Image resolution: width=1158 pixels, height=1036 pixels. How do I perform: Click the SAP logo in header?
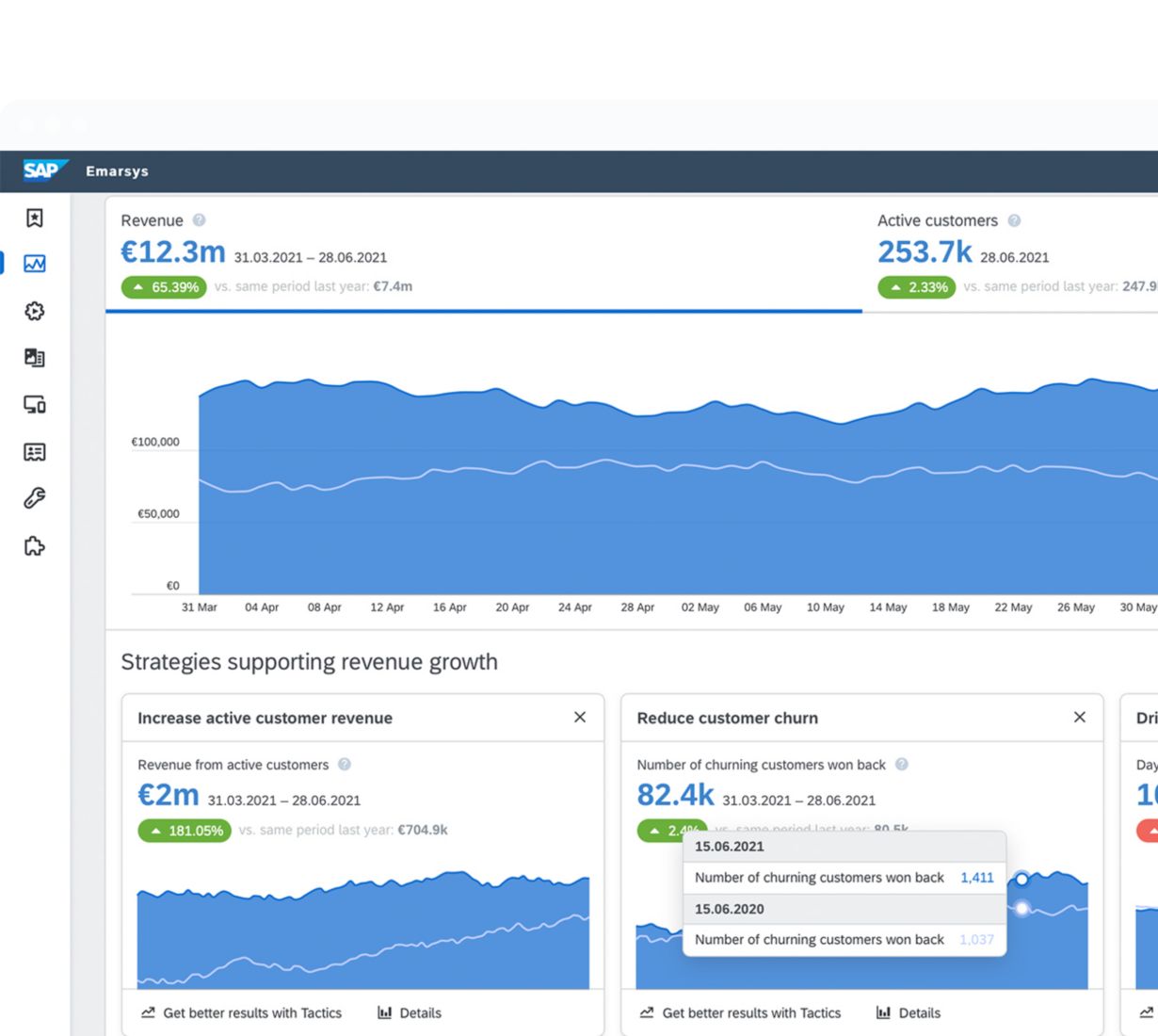click(x=43, y=170)
